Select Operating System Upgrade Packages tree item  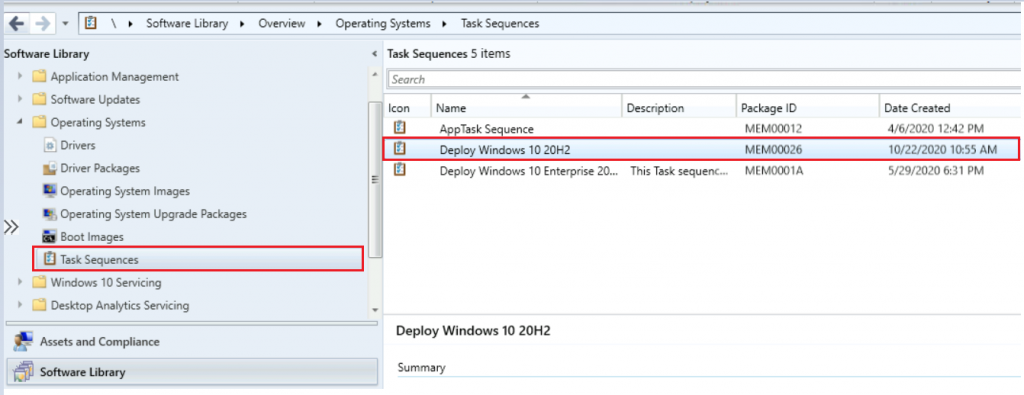point(153,214)
